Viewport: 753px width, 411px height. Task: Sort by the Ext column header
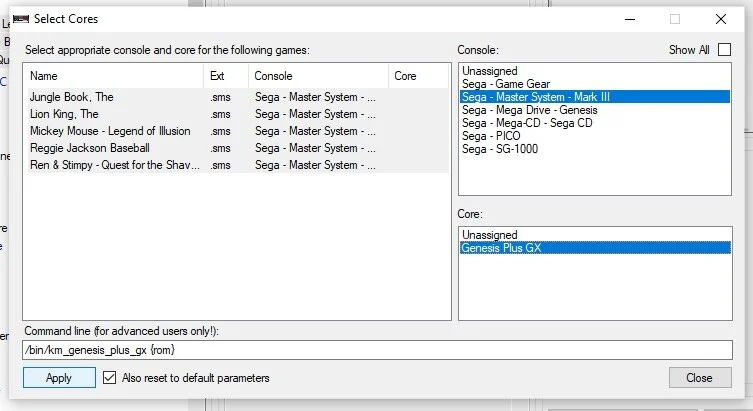(x=226, y=76)
